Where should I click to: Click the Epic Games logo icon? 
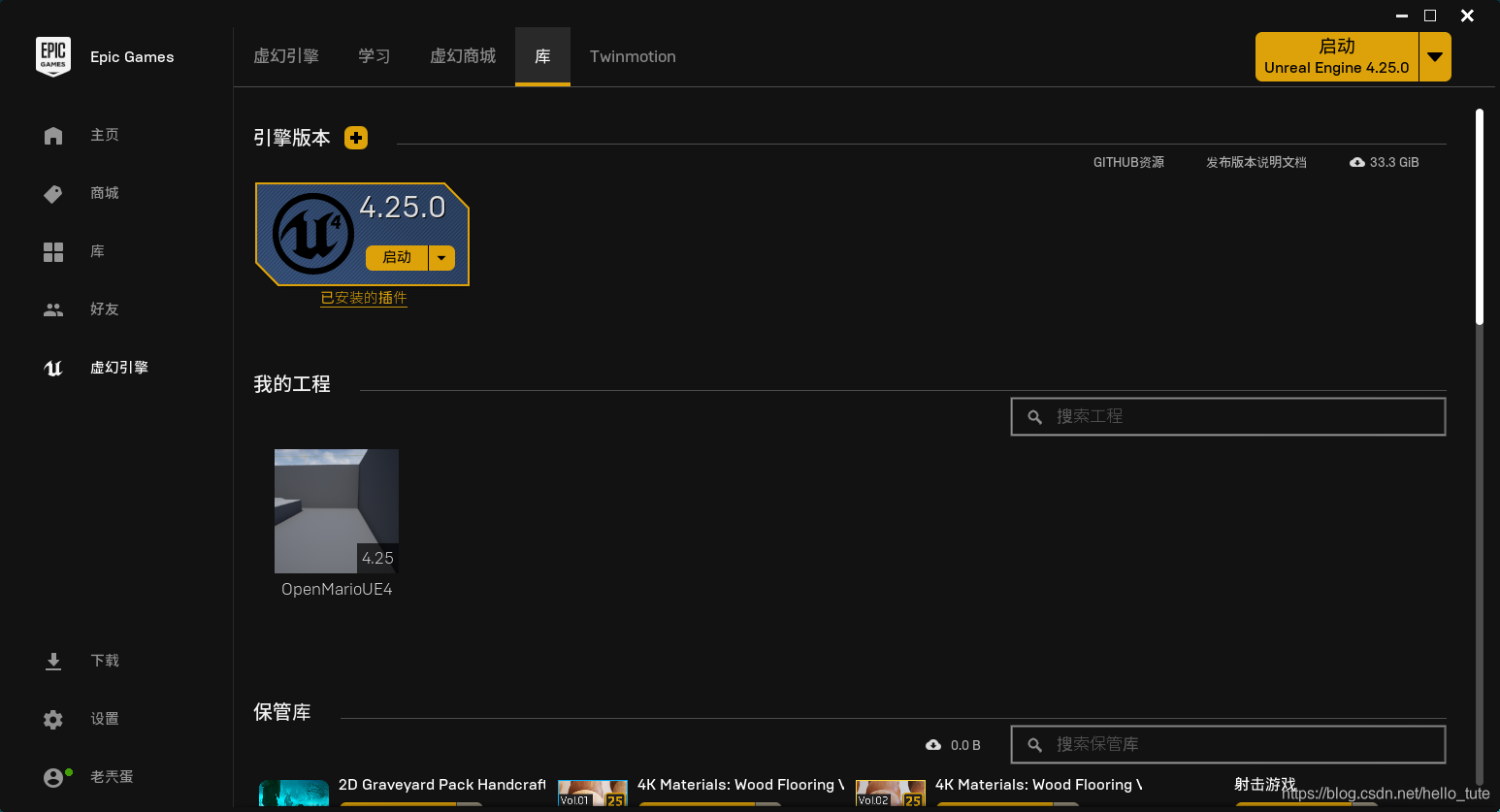tap(53, 56)
